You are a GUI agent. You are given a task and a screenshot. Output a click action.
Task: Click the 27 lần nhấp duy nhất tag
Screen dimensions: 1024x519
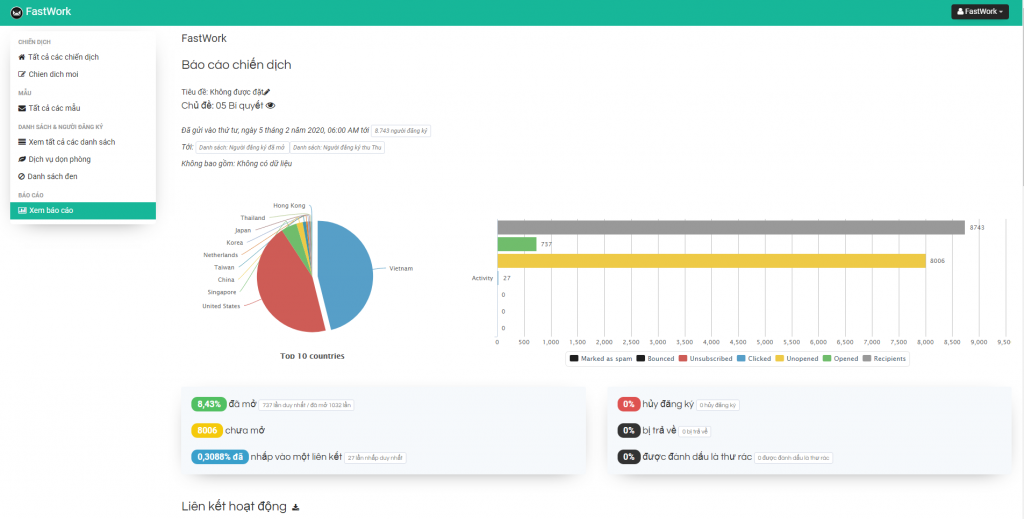tap(376, 458)
